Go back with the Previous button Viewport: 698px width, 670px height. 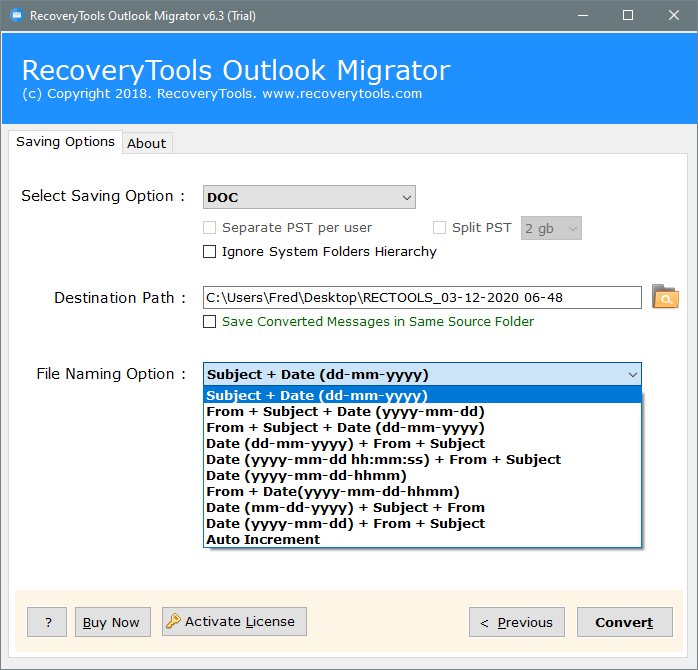[x=517, y=622]
